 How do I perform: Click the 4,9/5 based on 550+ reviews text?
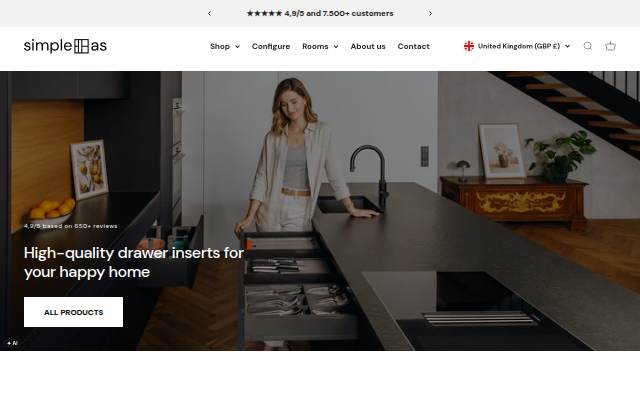[71, 226]
